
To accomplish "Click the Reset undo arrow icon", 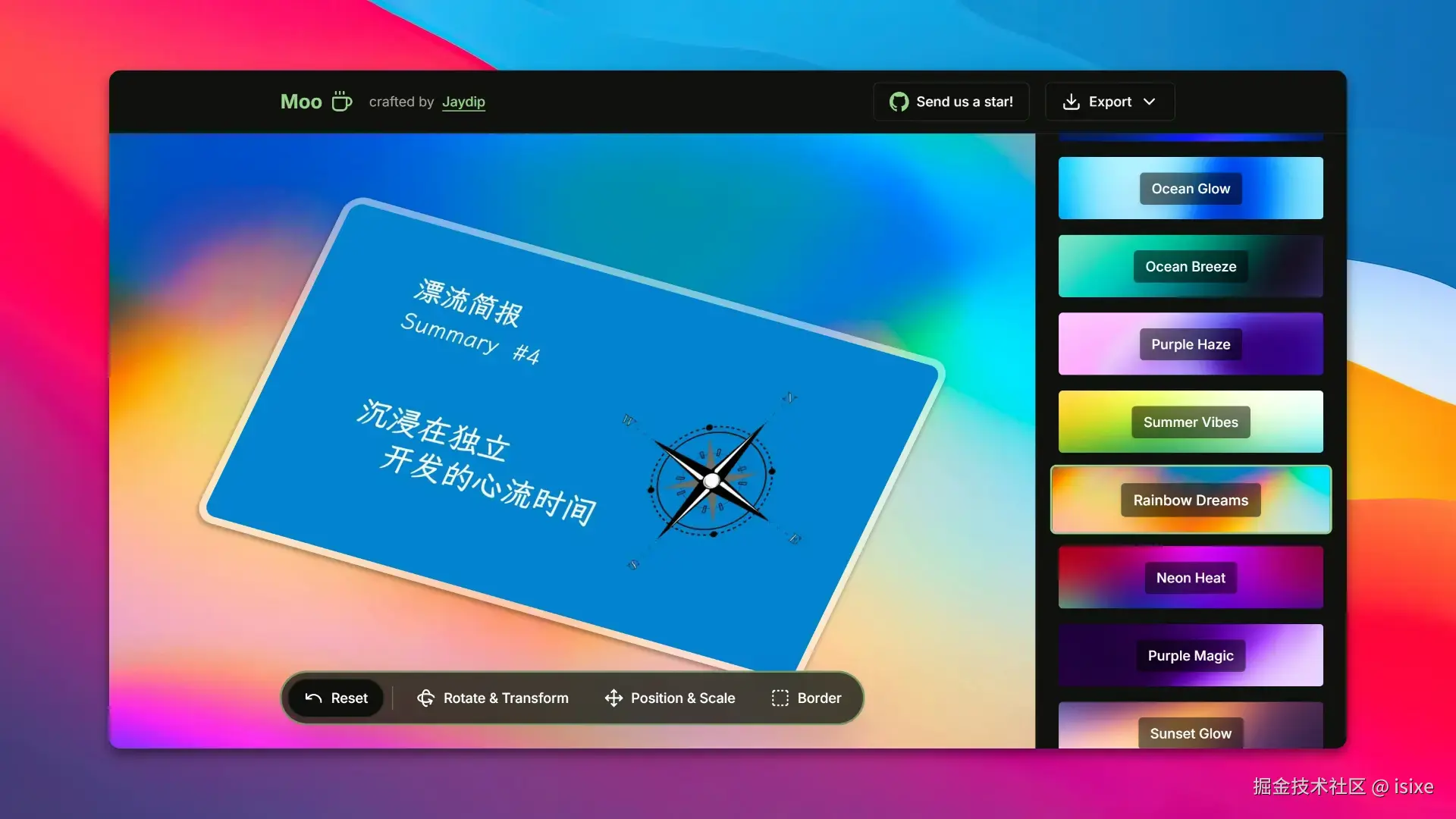I will [x=313, y=698].
